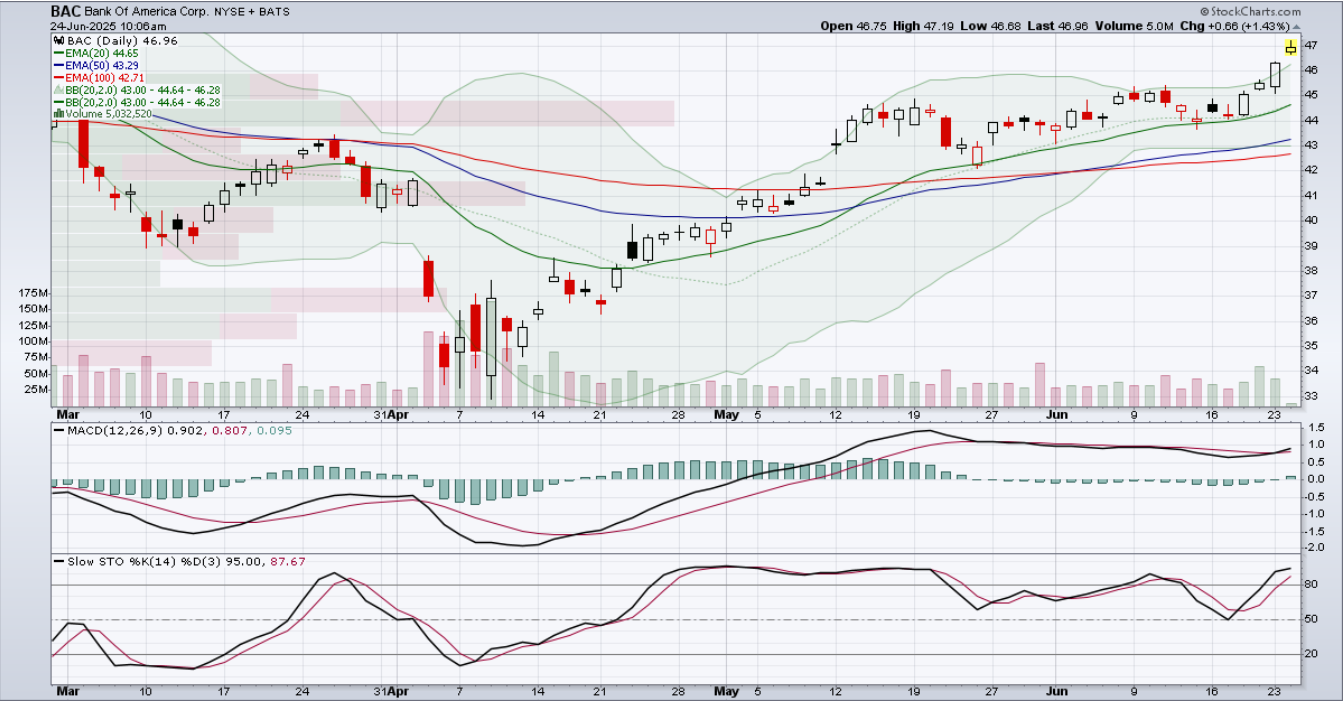
Task: Click the 80 level on Stochastic axis
Action: pos(1310,585)
